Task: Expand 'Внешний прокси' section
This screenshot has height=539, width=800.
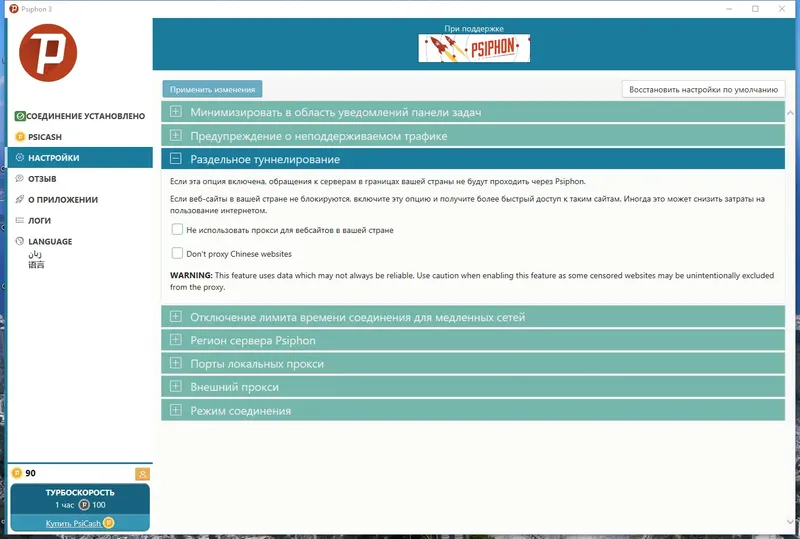Action: pos(472,387)
